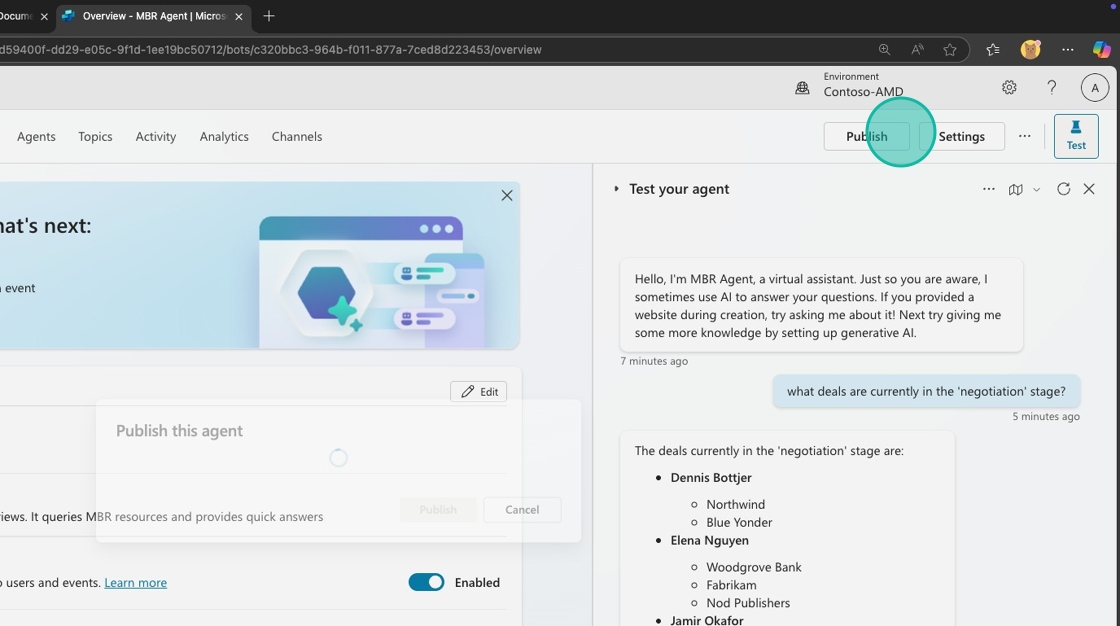The height and width of the screenshot is (626, 1120).
Task: Switch to the Topics tab
Action: pyautogui.click(x=95, y=136)
